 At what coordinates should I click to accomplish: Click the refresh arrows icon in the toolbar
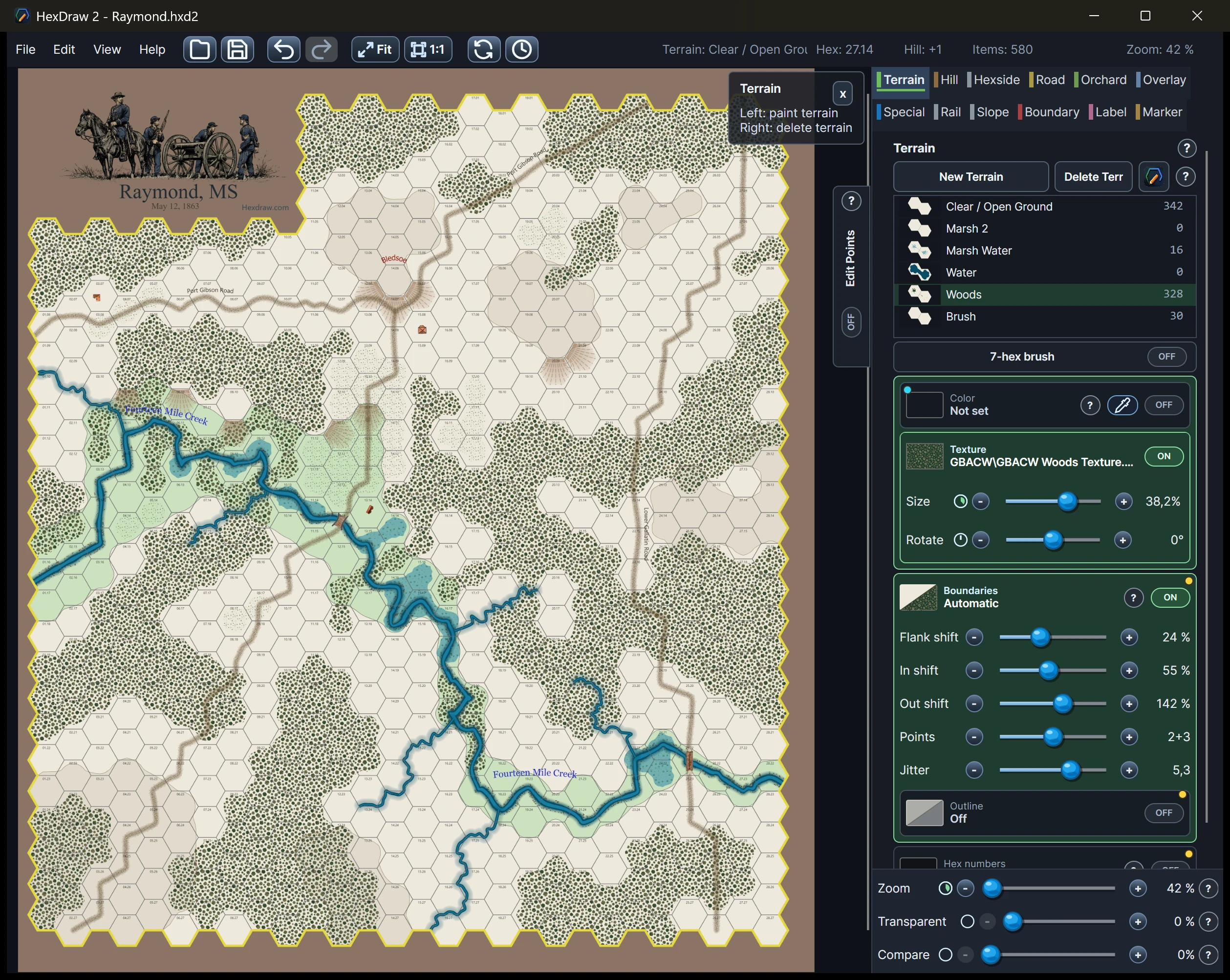click(483, 50)
